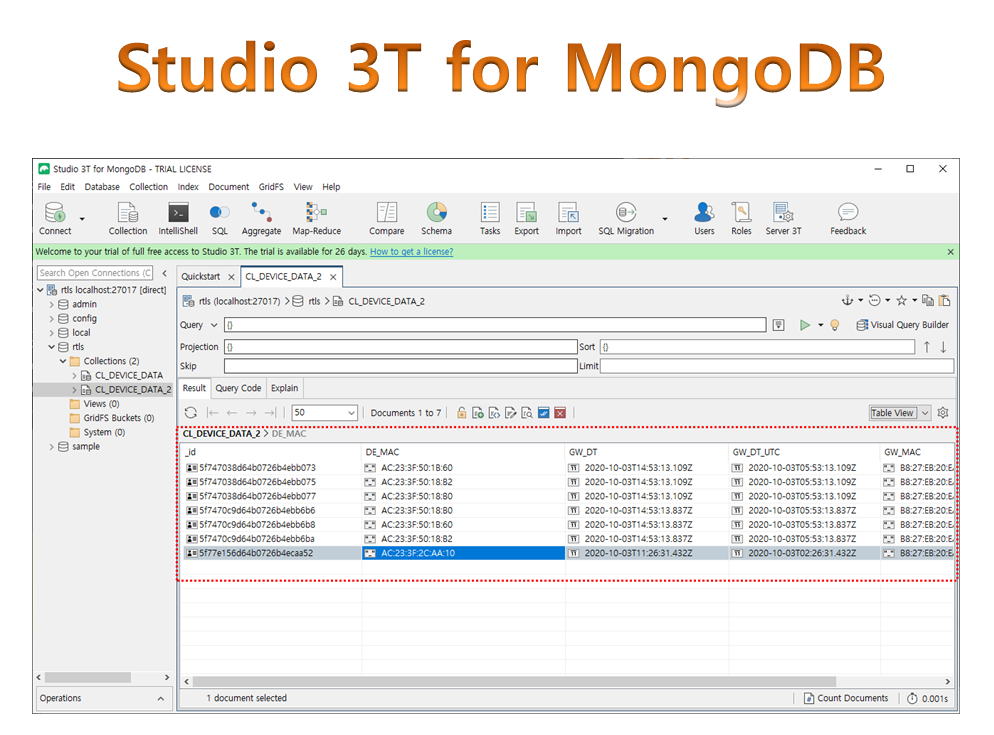Open the Roles manager
Viewport: 994px width, 735px height.
point(741,218)
